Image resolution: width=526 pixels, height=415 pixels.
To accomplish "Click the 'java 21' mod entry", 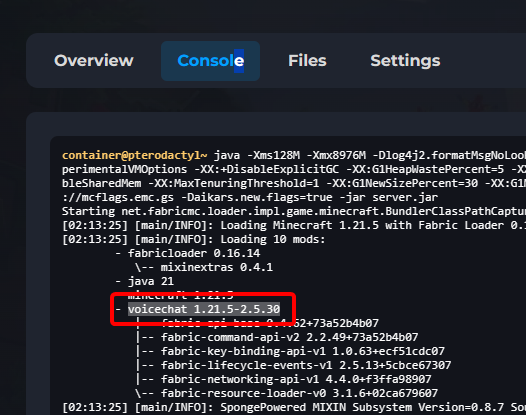I will (x=151, y=281).
